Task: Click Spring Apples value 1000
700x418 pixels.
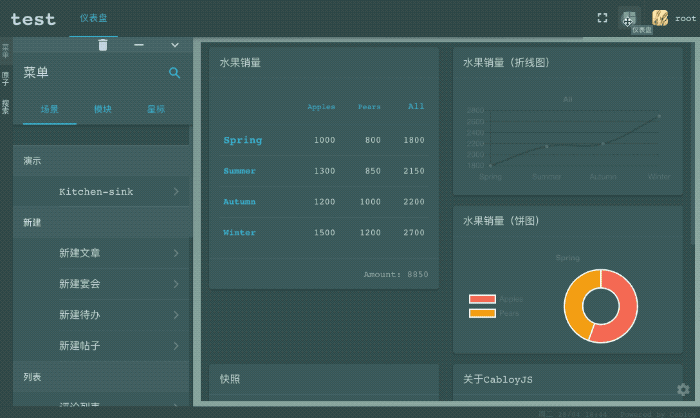Action: pyautogui.click(x=325, y=140)
